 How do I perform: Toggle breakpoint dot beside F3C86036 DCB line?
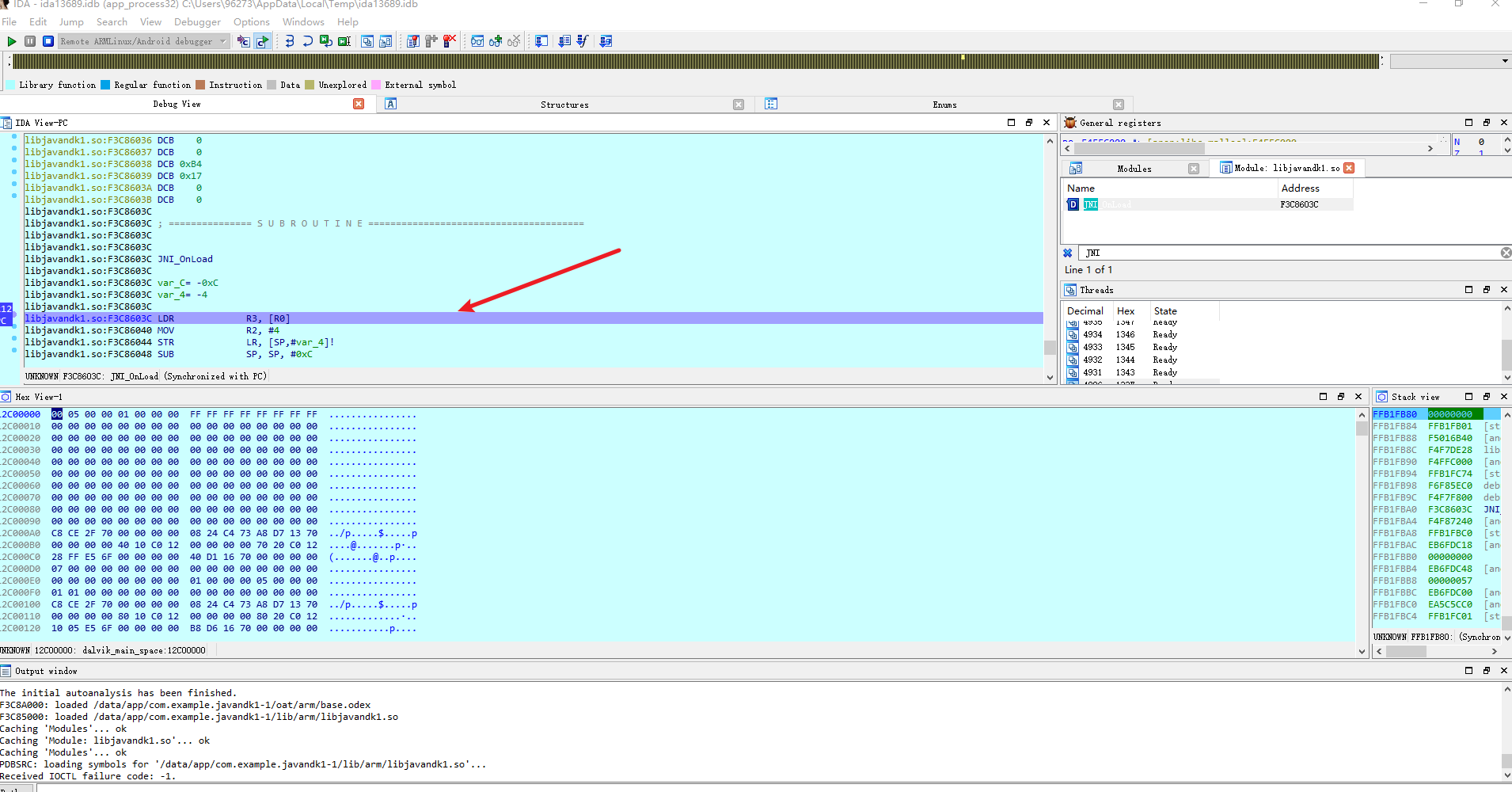coord(14,137)
